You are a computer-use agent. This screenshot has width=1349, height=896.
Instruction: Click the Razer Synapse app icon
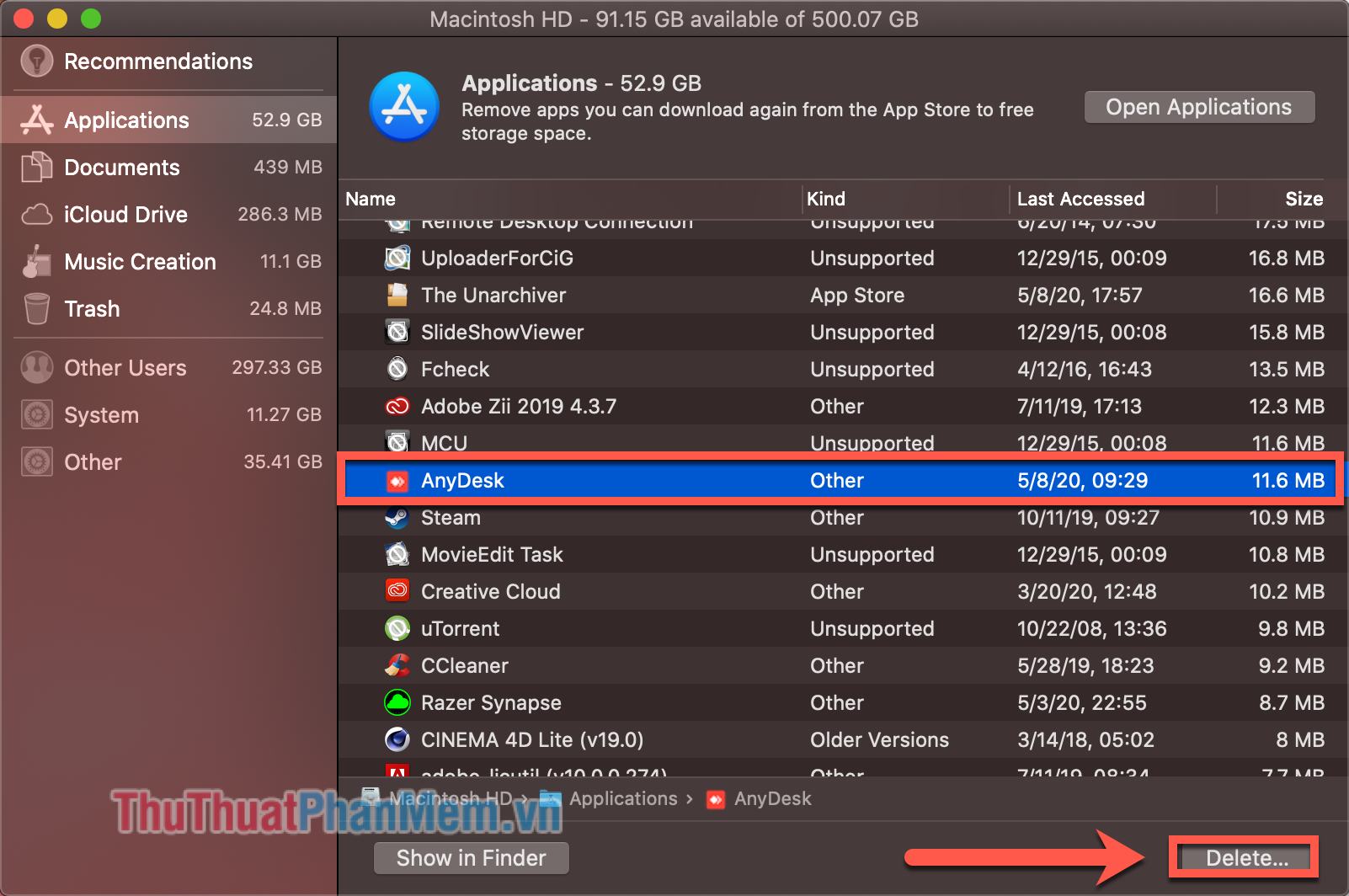397,702
